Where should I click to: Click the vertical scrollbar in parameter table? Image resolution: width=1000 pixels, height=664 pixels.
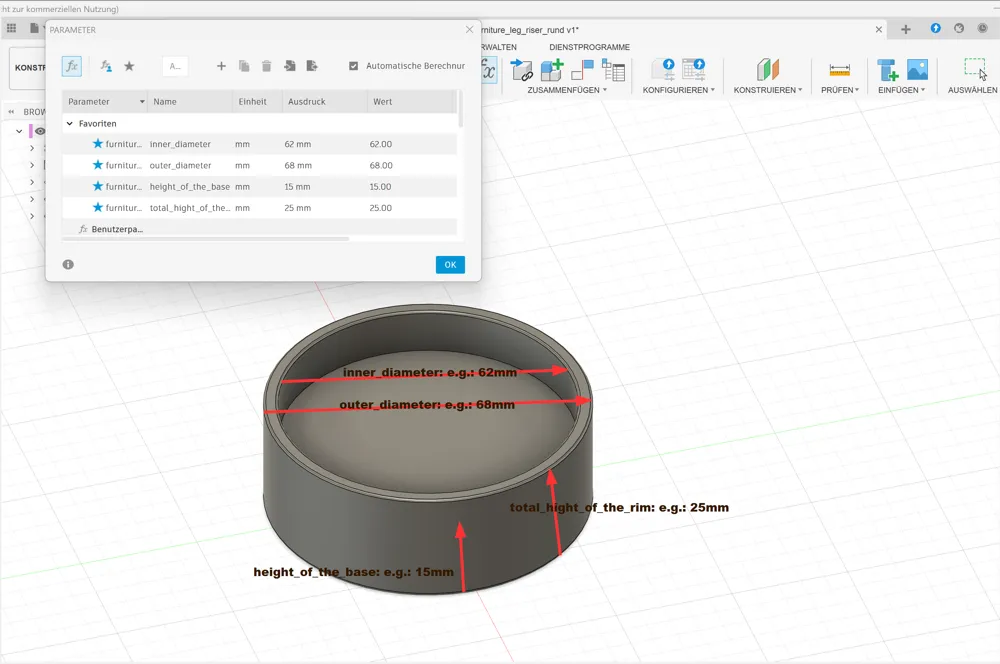[x=460, y=110]
